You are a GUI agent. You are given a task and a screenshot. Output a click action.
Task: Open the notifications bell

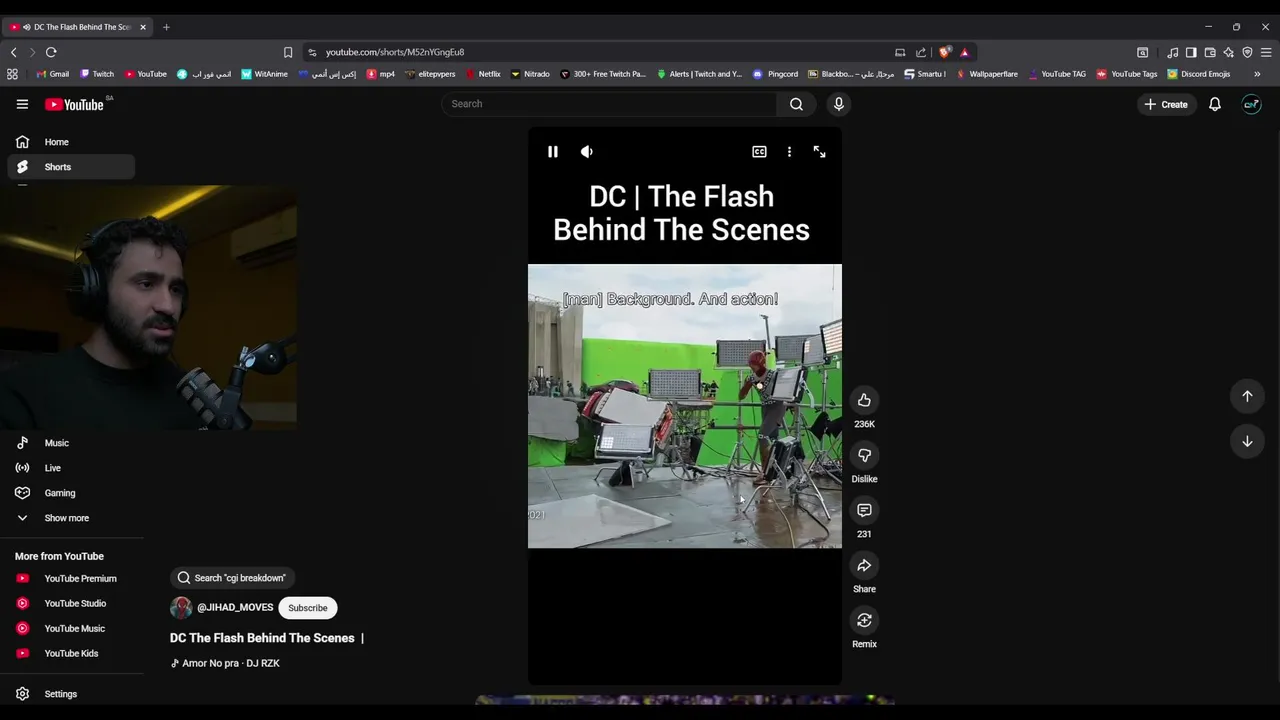click(x=1215, y=104)
